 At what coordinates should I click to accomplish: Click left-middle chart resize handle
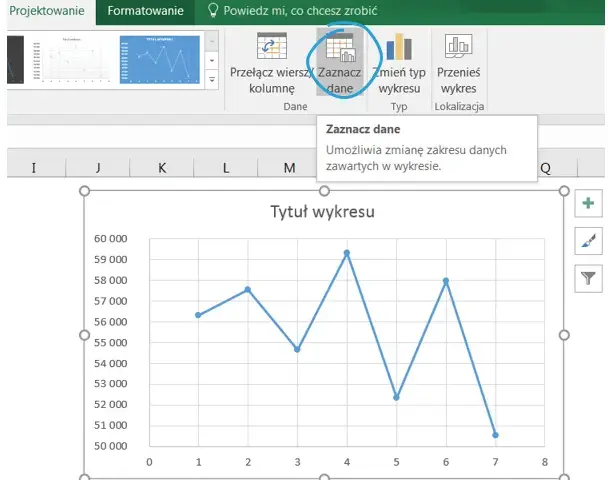(85, 335)
